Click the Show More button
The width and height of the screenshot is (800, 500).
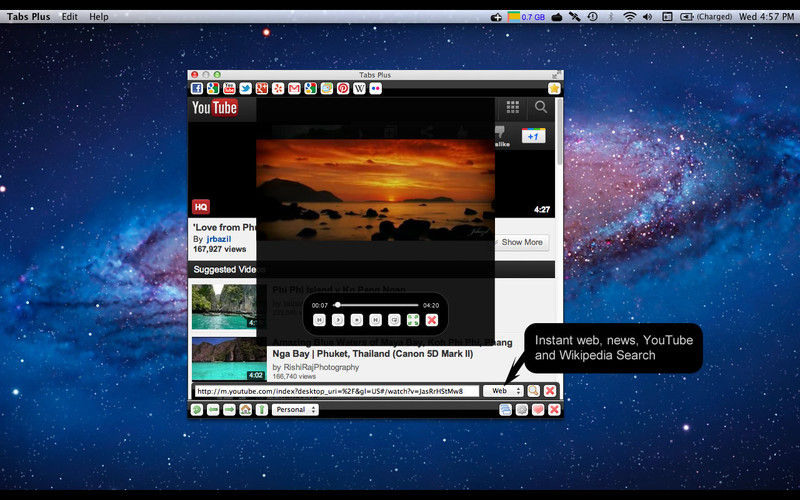[x=522, y=242]
